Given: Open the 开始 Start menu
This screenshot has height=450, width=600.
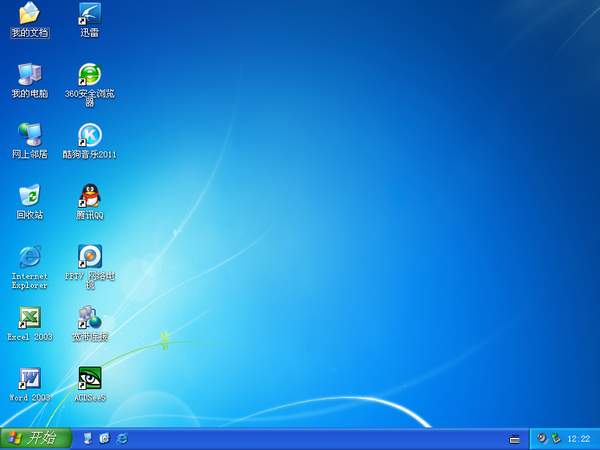Looking at the screenshot, I should pos(36,439).
